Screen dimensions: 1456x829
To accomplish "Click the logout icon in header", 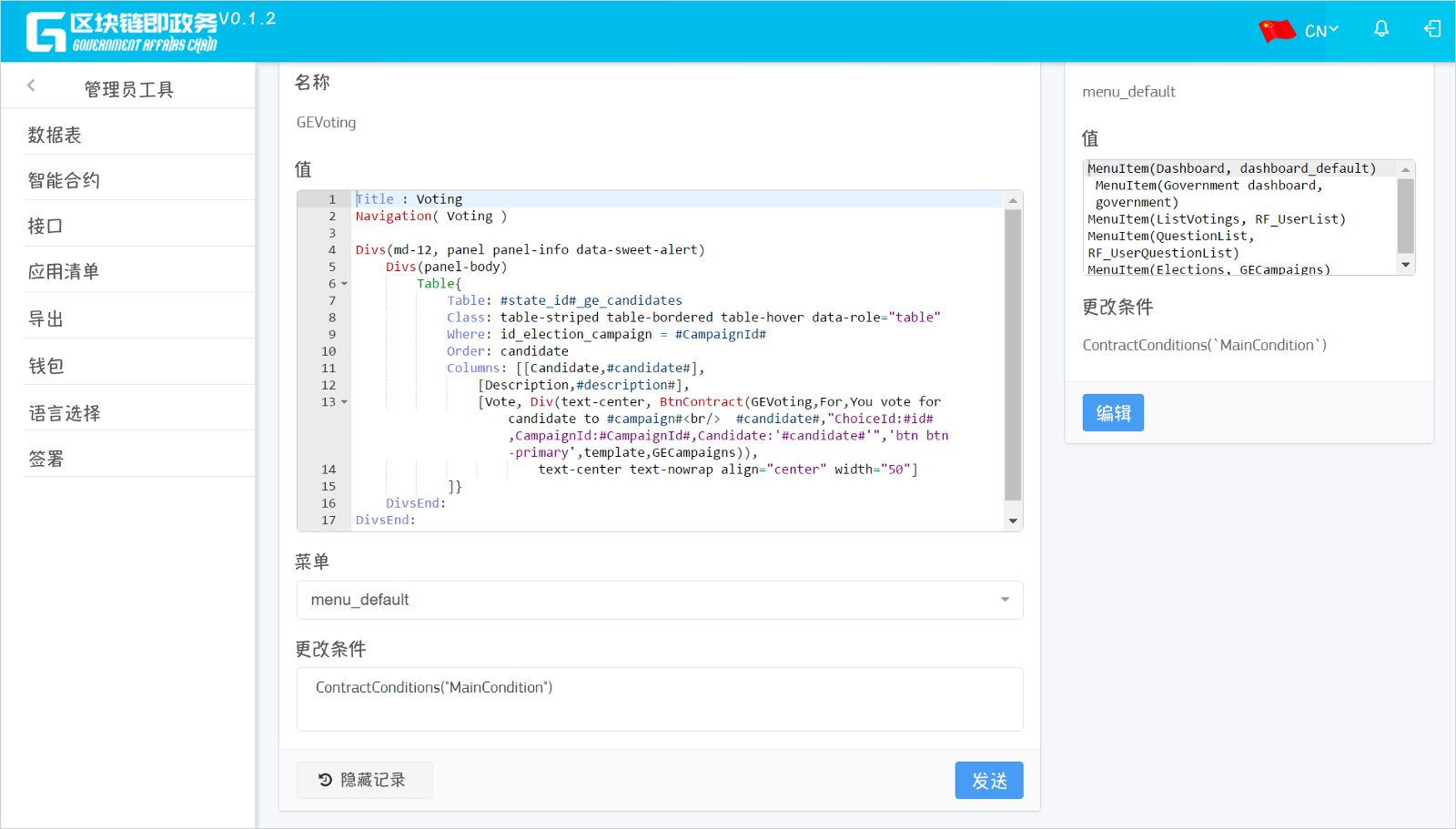I will point(1432,29).
